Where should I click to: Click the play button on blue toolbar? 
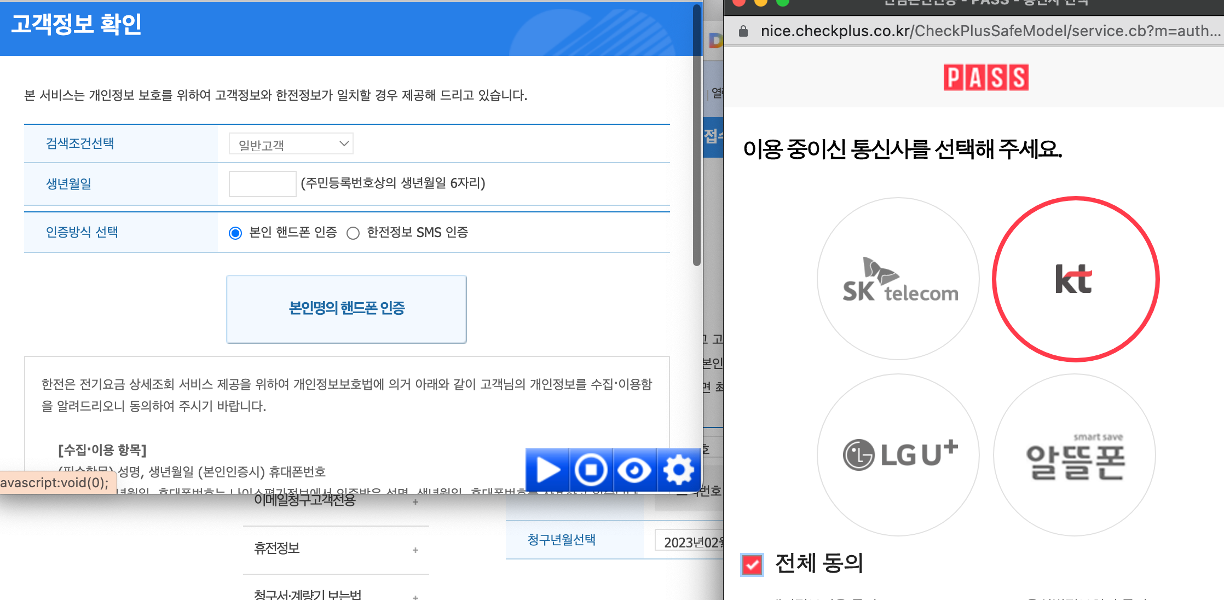548,469
